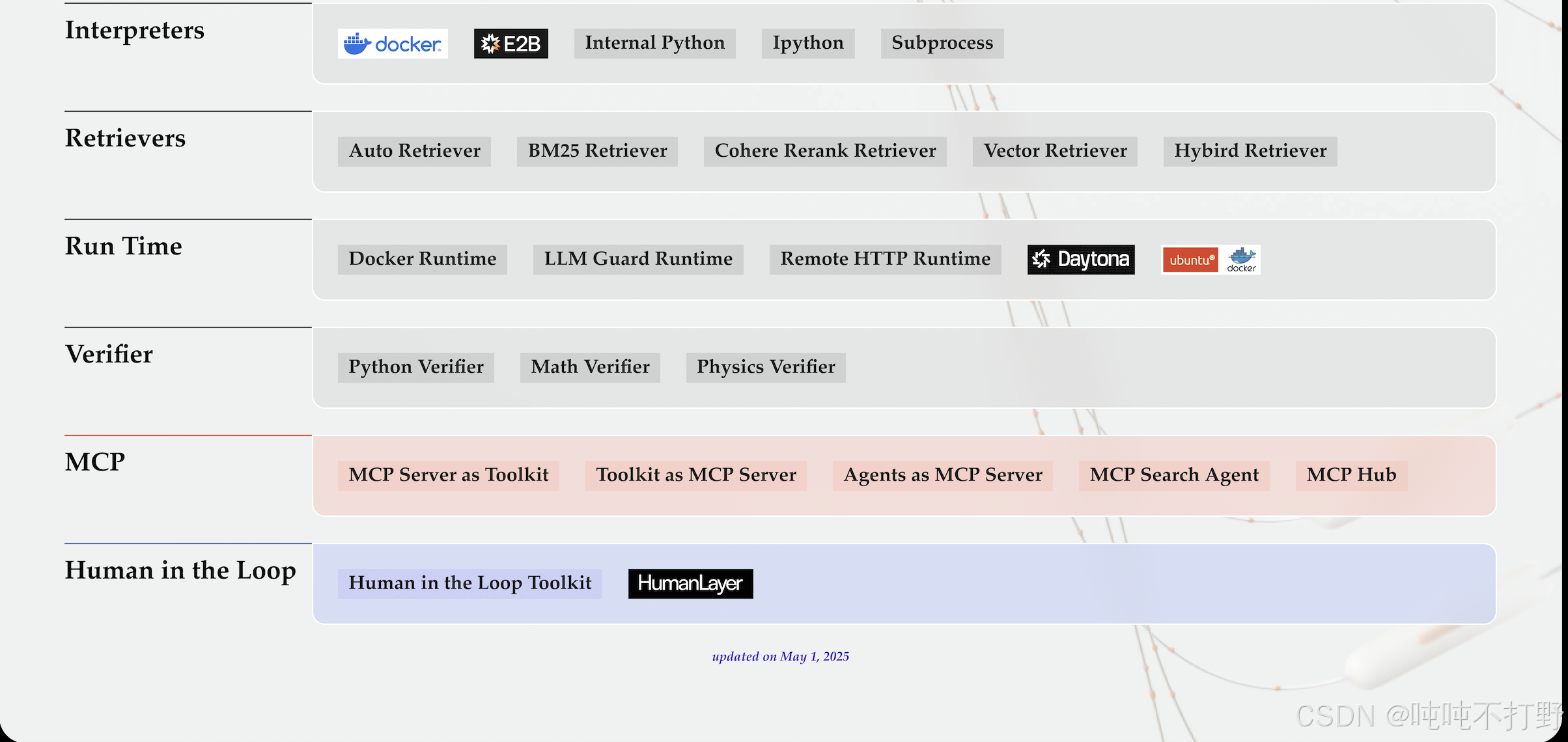The width and height of the screenshot is (1568, 742).
Task: Click the LLM Guard Runtime tag
Action: [x=638, y=259]
